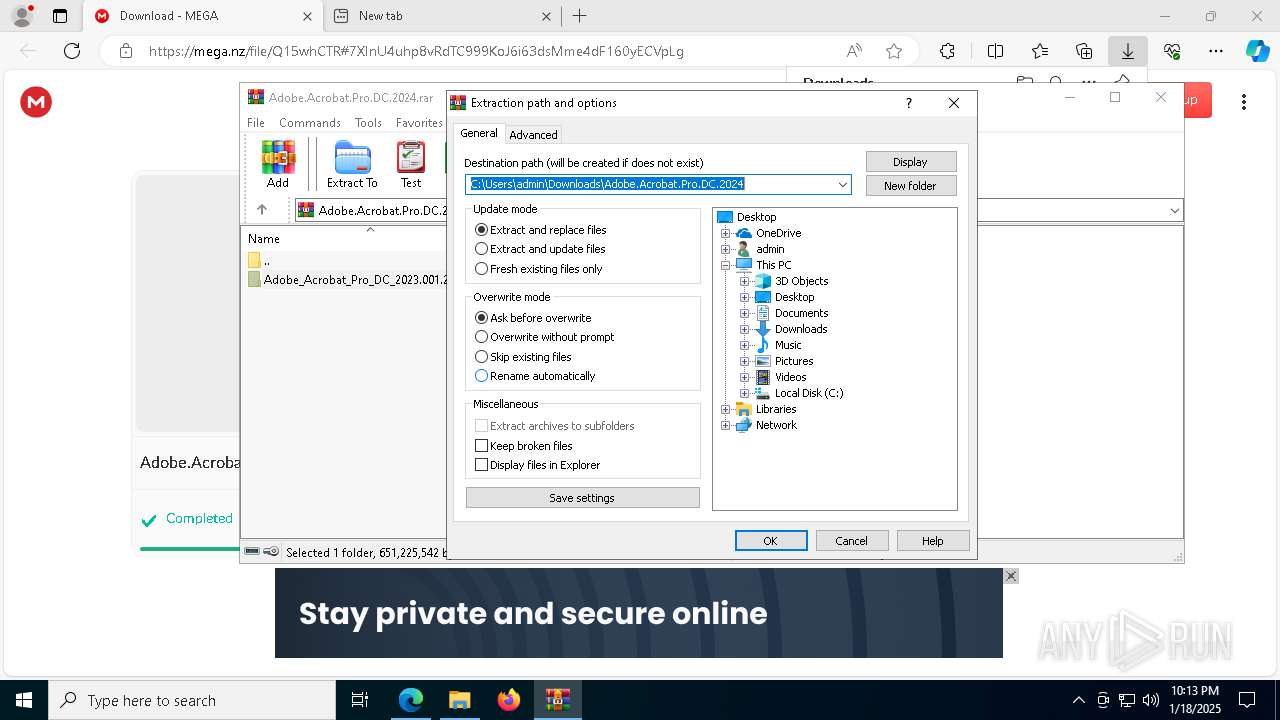Switch to the New tab browser tab
Viewport: 1280px width, 720px height.
pos(443,16)
